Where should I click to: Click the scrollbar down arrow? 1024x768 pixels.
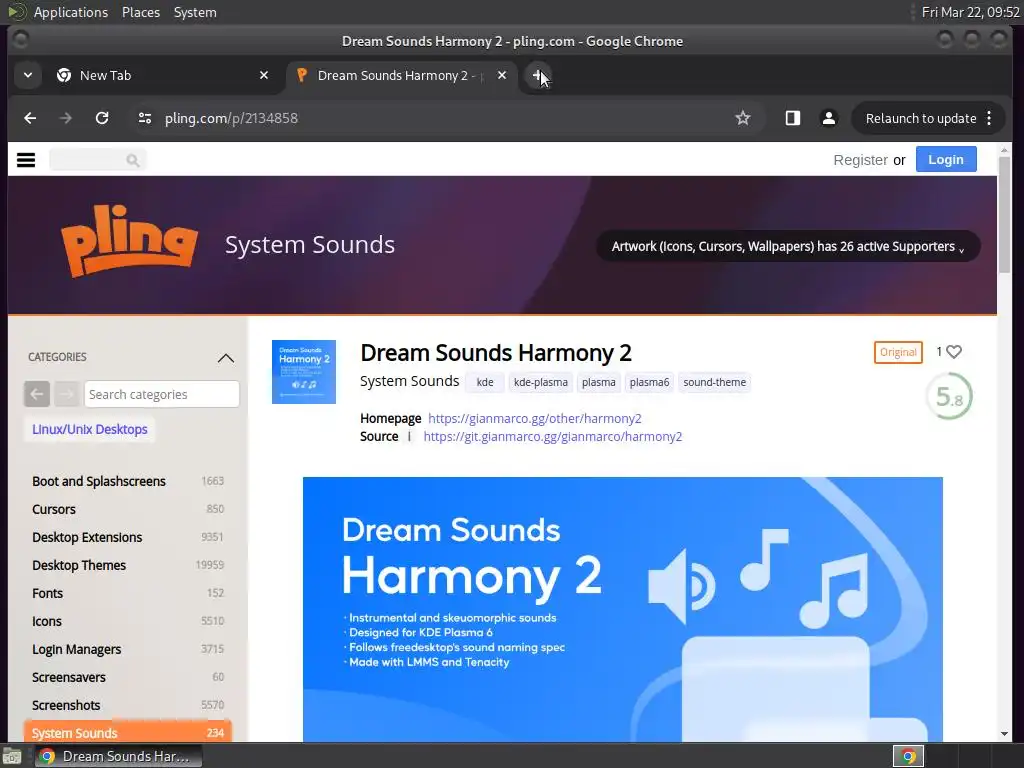(x=1004, y=734)
